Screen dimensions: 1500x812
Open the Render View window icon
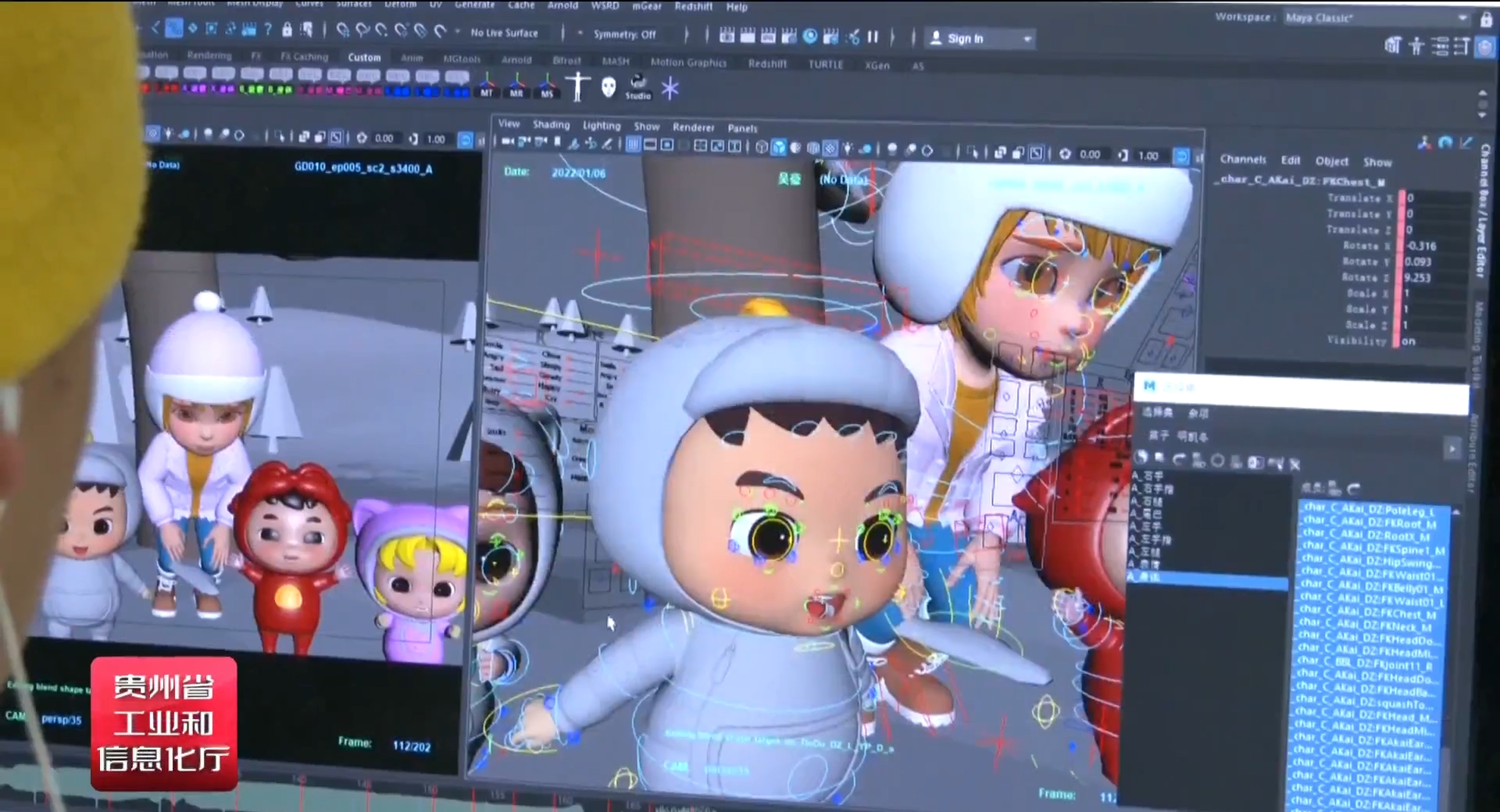pyautogui.click(x=727, y=35)
